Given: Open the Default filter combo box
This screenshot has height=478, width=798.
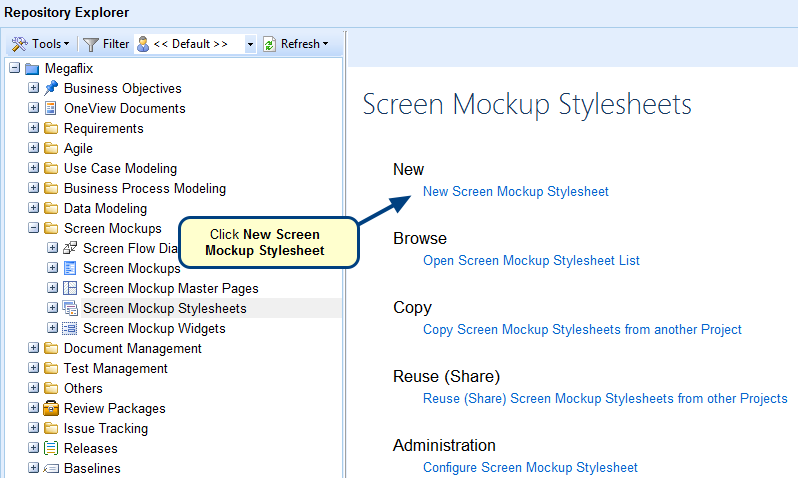Looking at the screenshot, I should [x=250, y=44].
